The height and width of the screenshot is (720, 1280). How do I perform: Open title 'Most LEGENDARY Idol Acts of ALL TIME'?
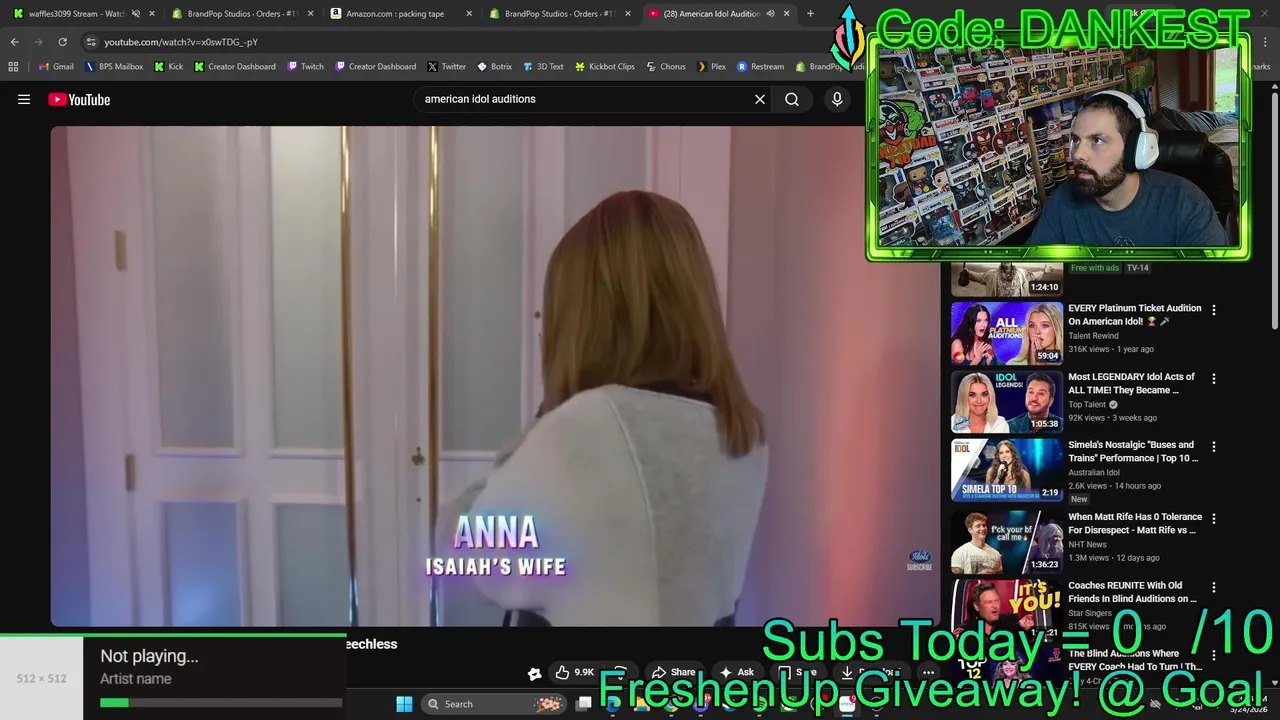pos(1131,383)
